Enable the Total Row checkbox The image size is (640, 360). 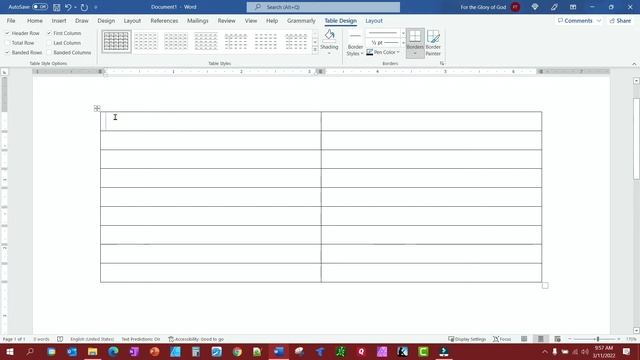(7, 43)
